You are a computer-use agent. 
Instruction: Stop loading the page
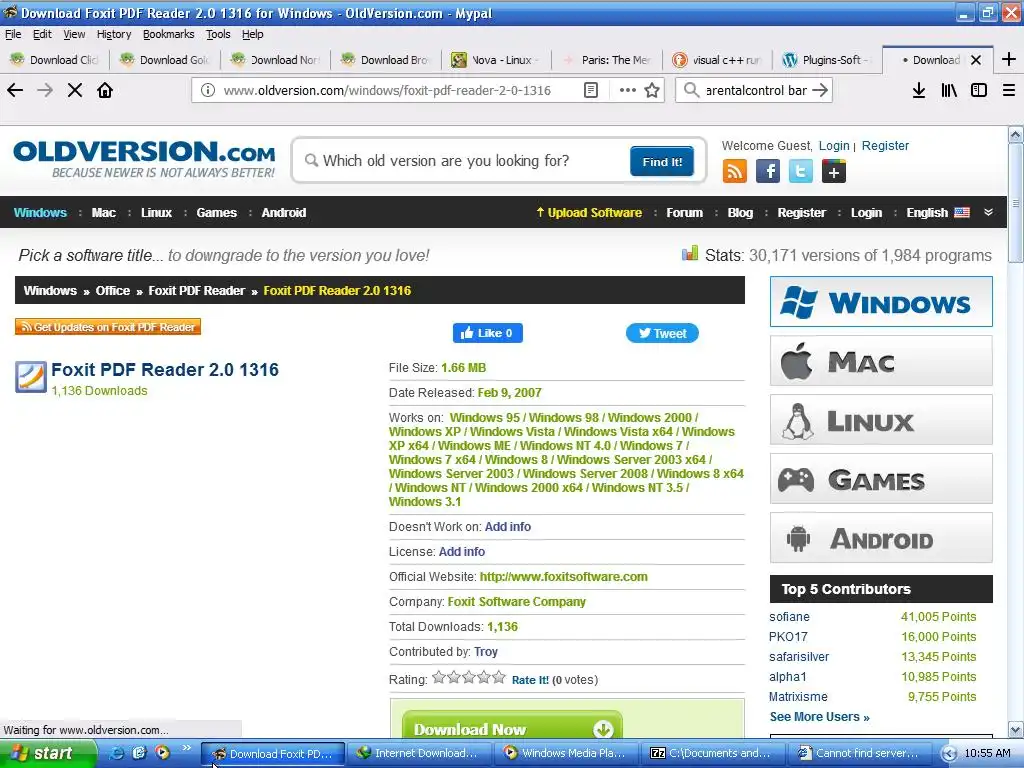(75, 90)
